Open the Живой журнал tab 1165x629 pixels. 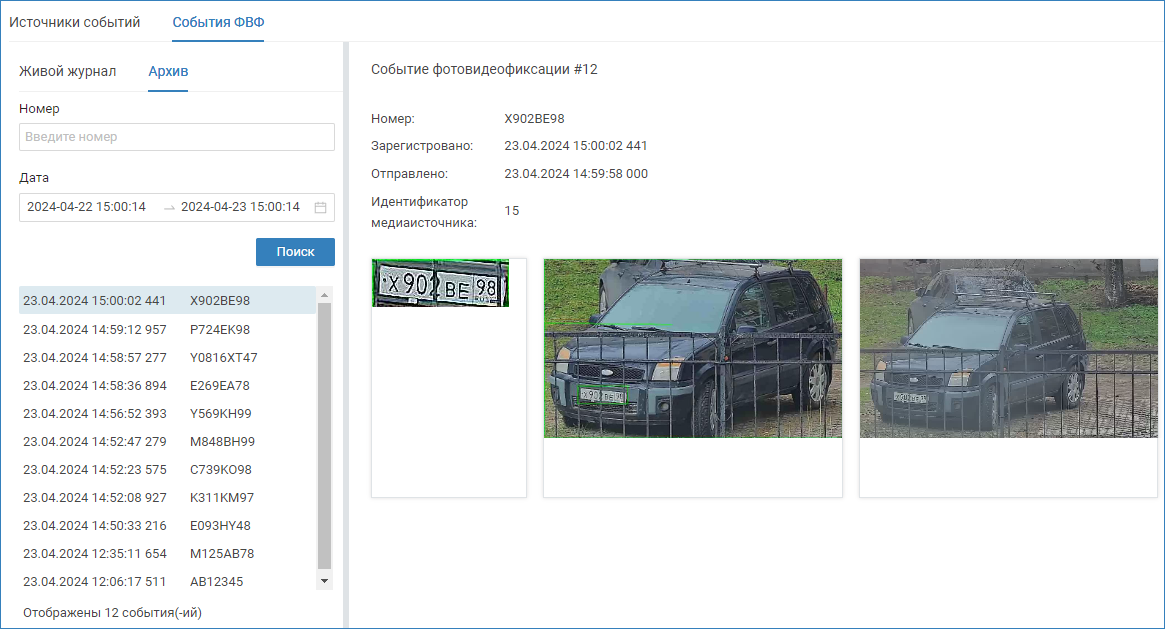[68, 71]
